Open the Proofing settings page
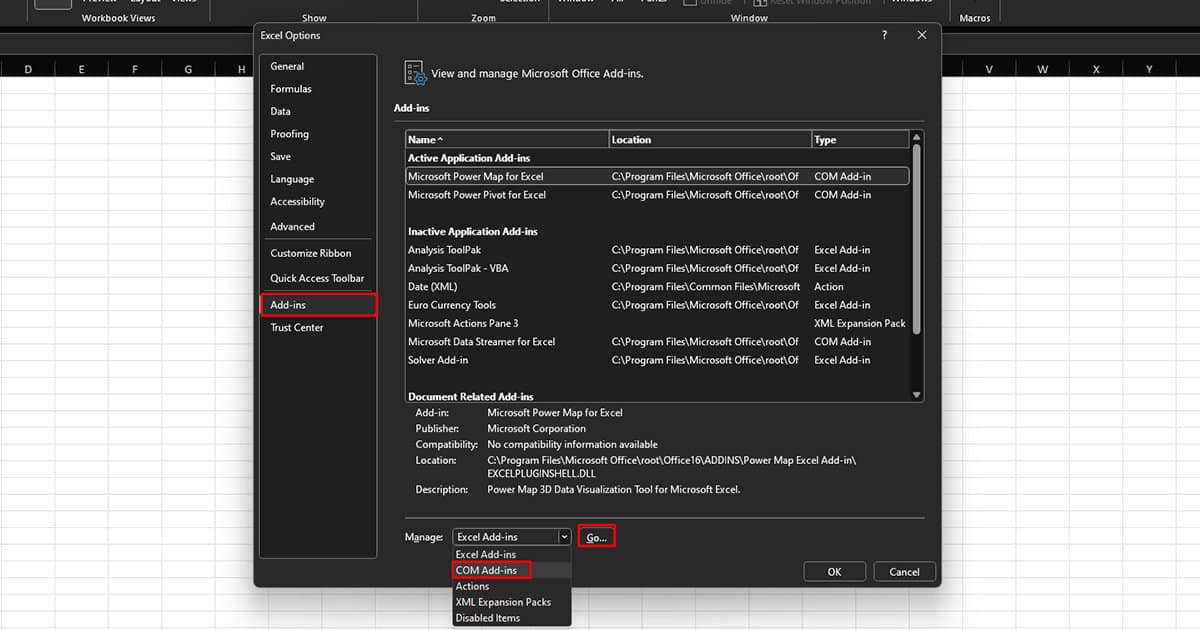 [x=289, y=133]
